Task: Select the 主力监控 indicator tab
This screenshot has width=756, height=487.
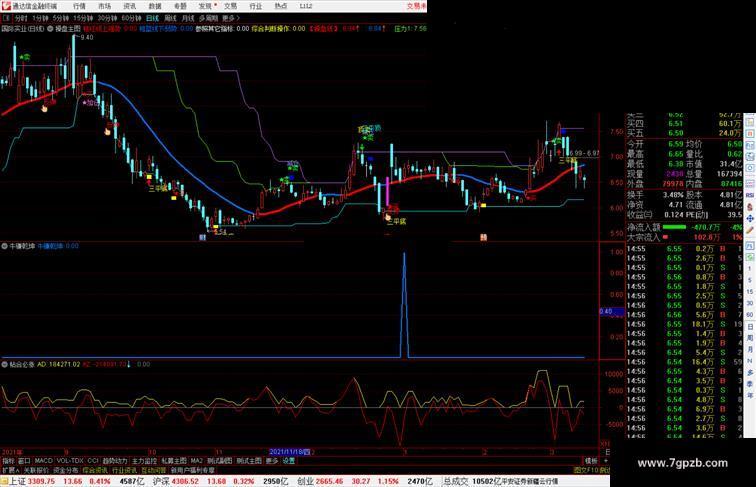Action: [144, 461]
